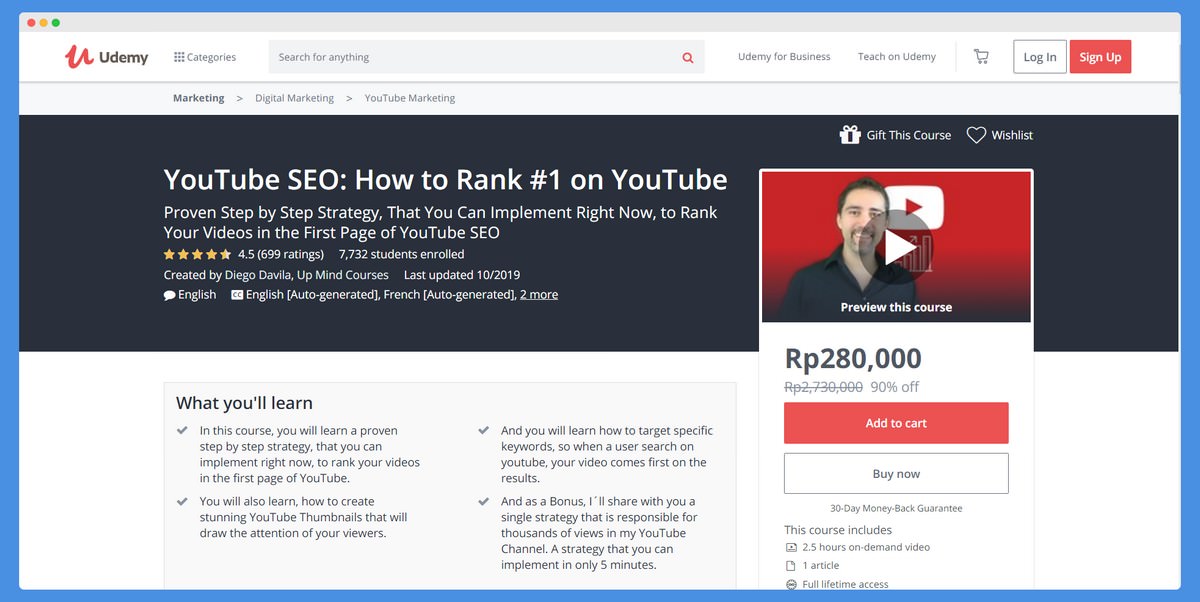The image size is (1200, 602).
Task: Click the 1 article document icon
Action: [791, 566]
